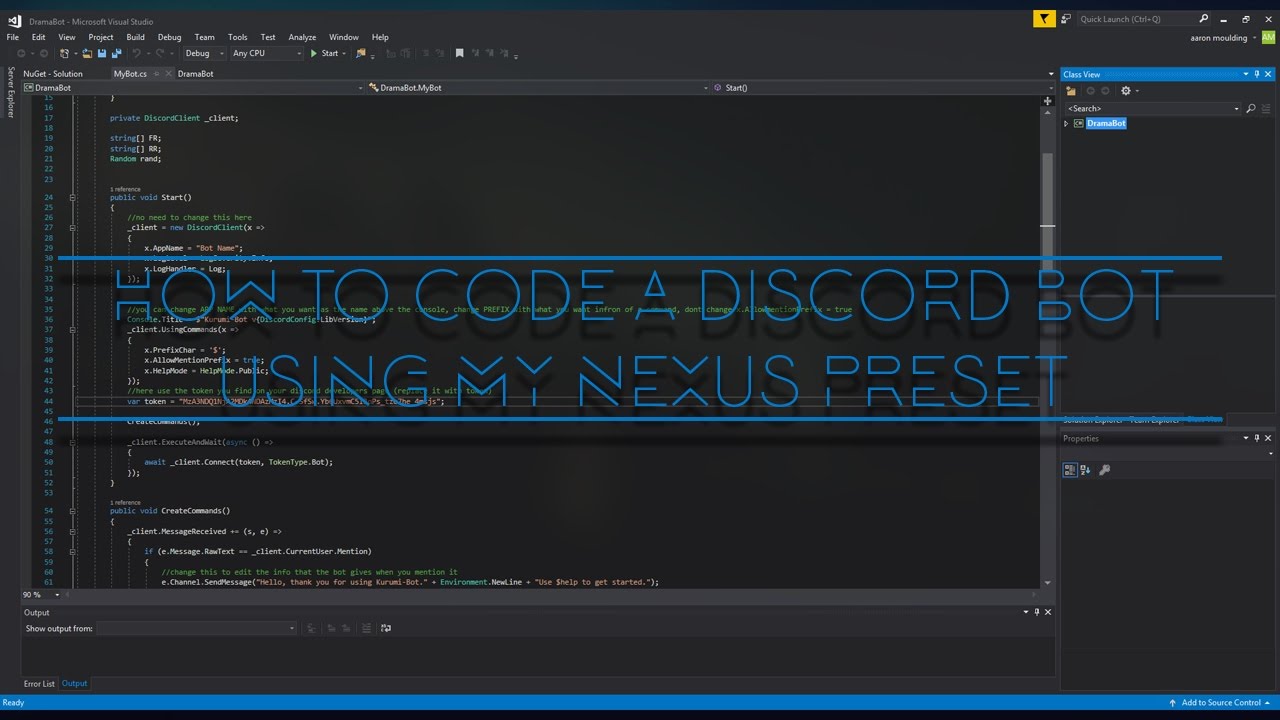
Task: Open the DramaBot.MyBot type dropdown
Action: (x=706, y=88)
